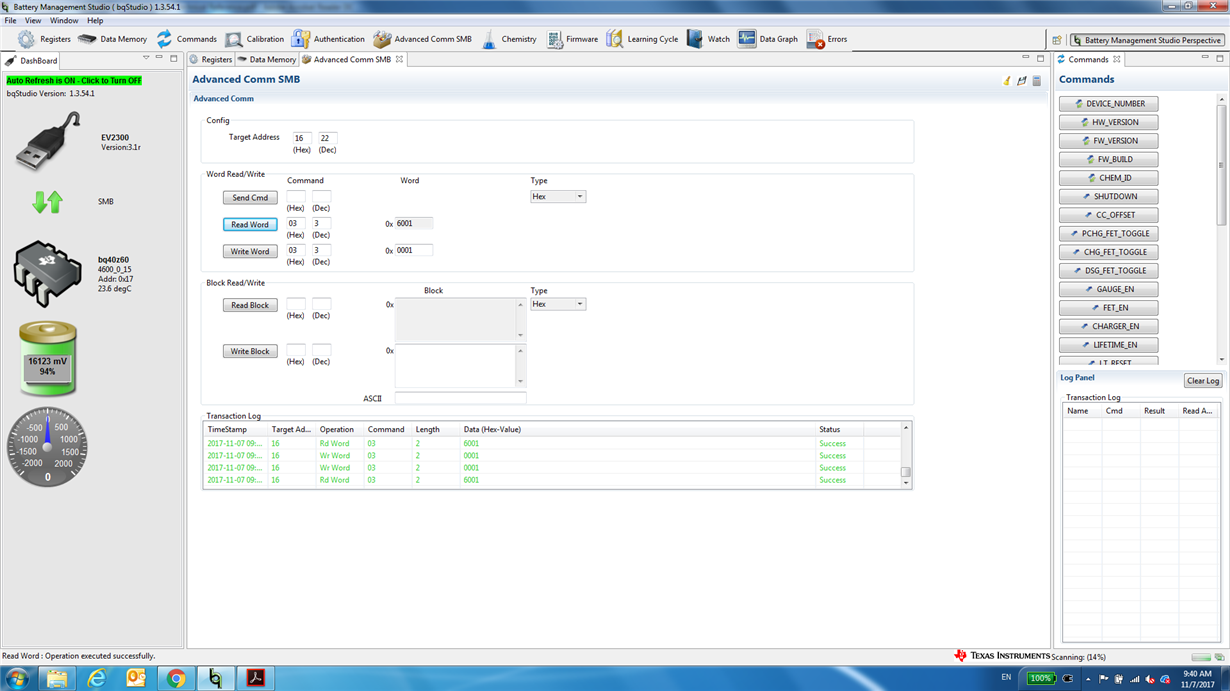Click Write Word value field 0001
1230x691 pixels.
coord(414,250)
